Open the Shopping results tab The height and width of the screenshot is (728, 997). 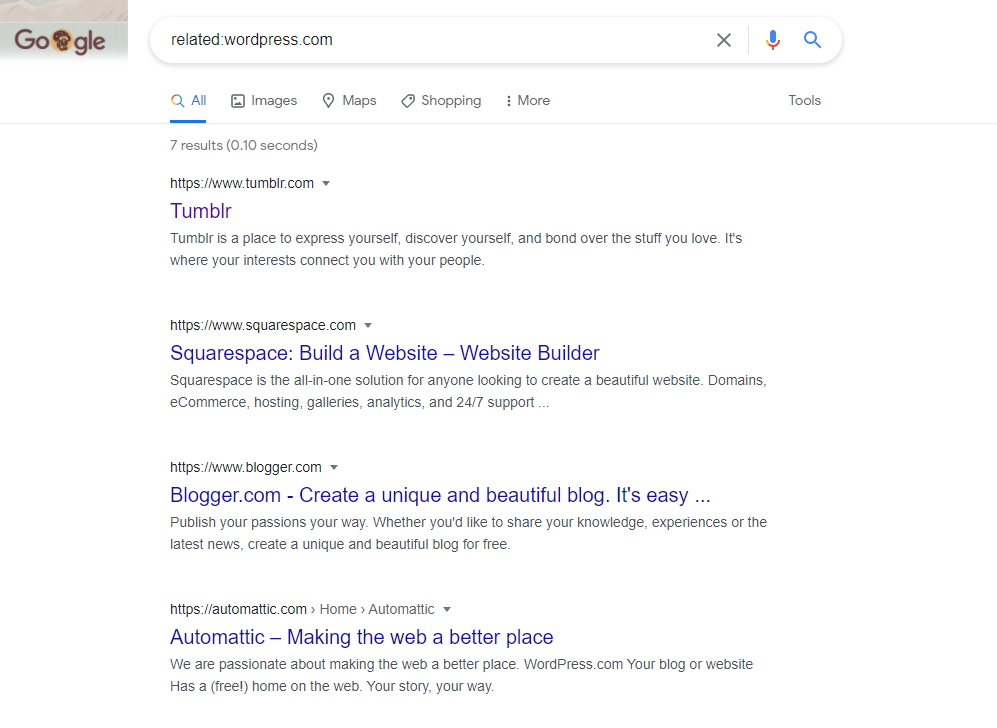pyautogui.click(x=441, y=100)
